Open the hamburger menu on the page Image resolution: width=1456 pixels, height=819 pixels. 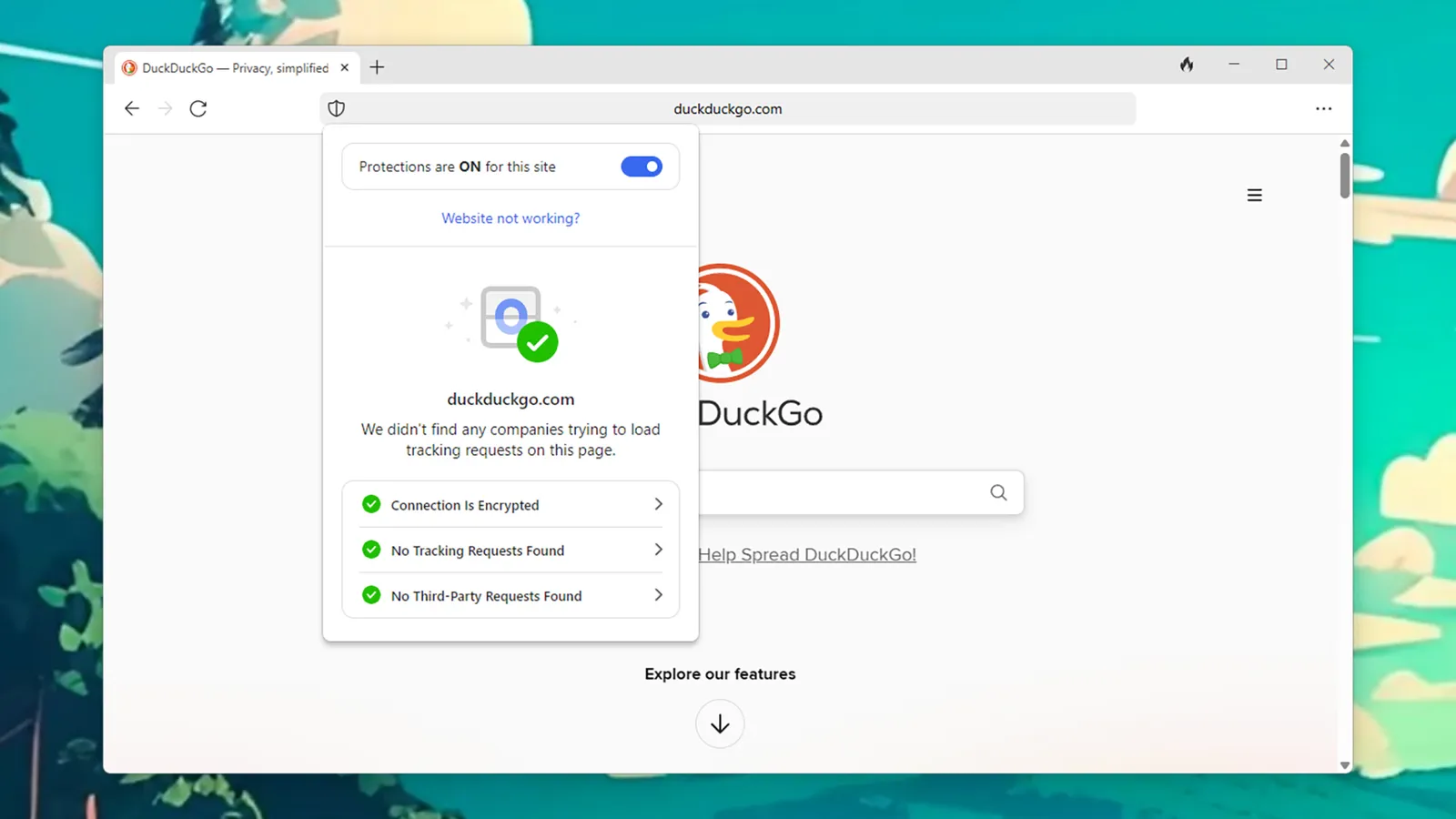(1254, 195)
